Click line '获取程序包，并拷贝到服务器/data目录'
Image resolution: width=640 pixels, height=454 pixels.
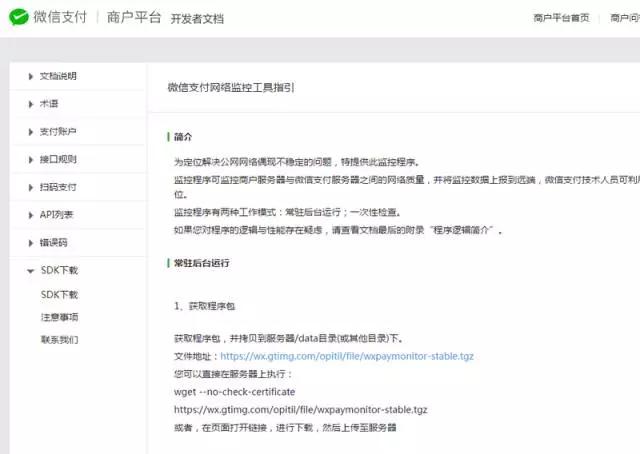point(289,338)
